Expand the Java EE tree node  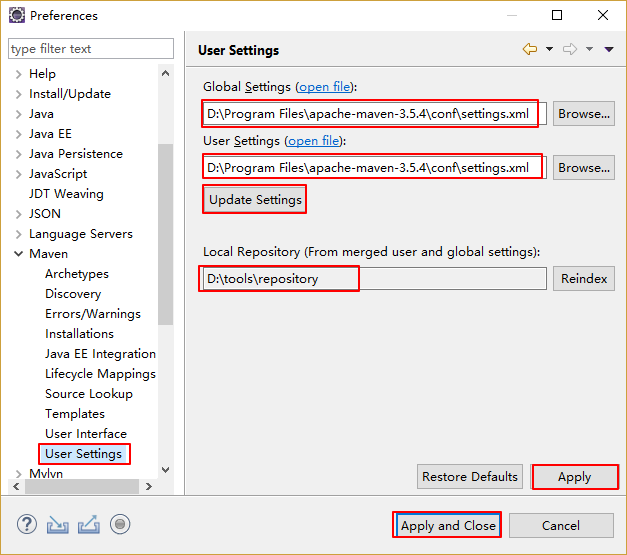click(18, 134)
